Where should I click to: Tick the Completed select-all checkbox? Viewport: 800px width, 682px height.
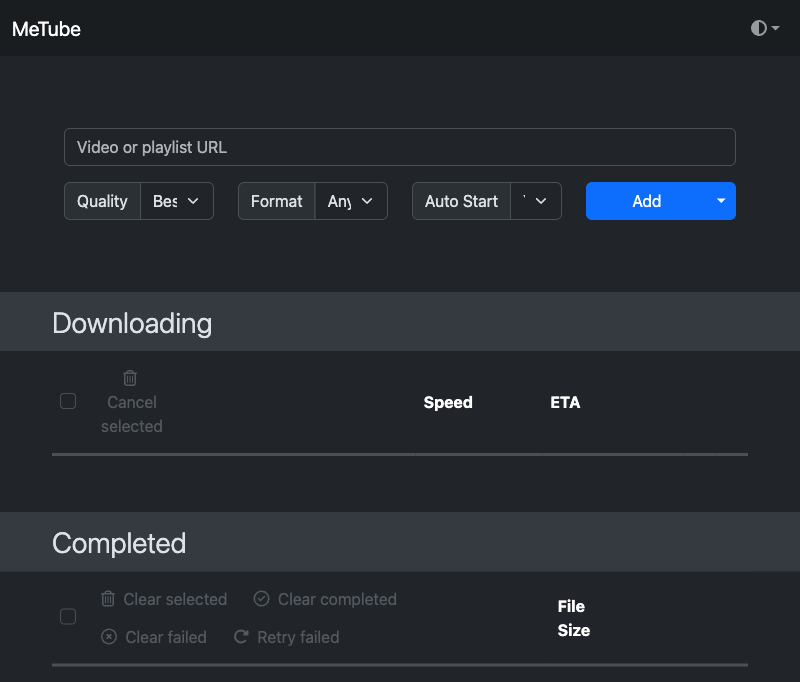(68, 616)
